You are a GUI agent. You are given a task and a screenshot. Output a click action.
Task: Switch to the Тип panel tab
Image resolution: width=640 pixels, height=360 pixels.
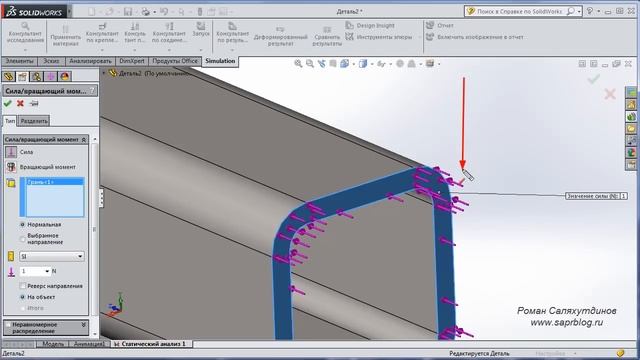click(x=10, y=121)
